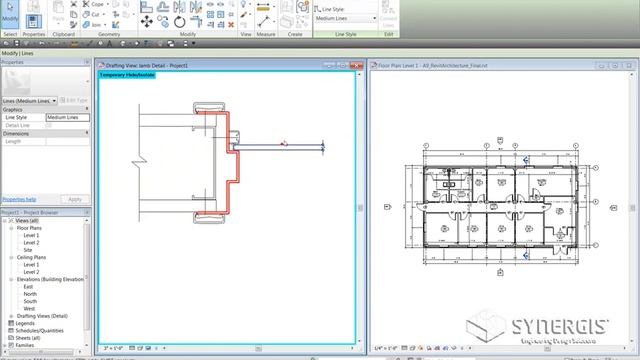
Task: Click the Hide in View lightbulb icon
Action: (244, 4)
